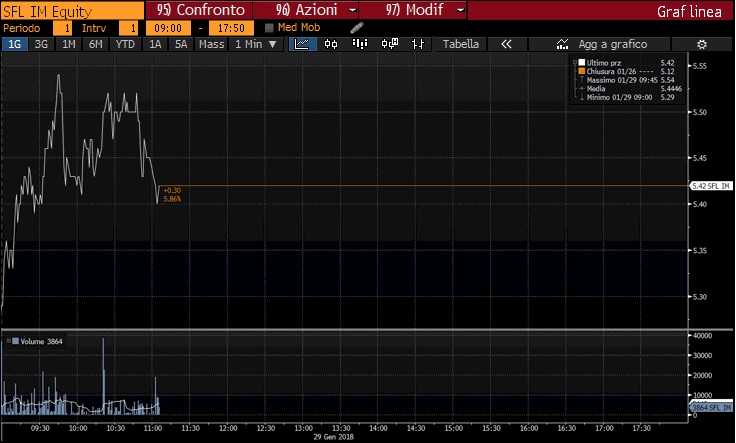Click the pencil annotate icon
Image resolution: width=736 pixels, height=443 pixels.
coord(356,27)
